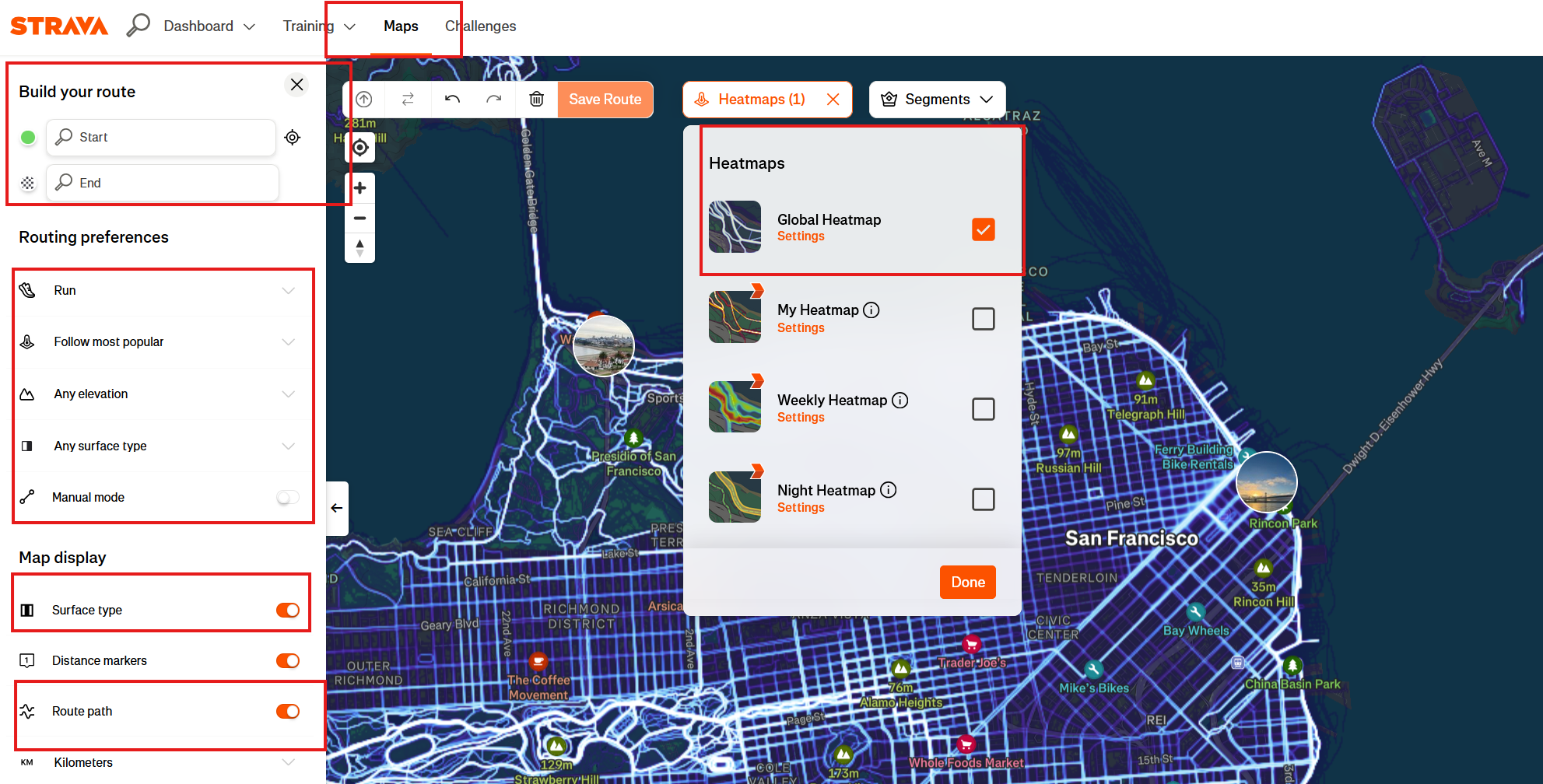Open the trash icon to clear route
The height and width of the screenshot is (784, 1543).
(537, 99)
